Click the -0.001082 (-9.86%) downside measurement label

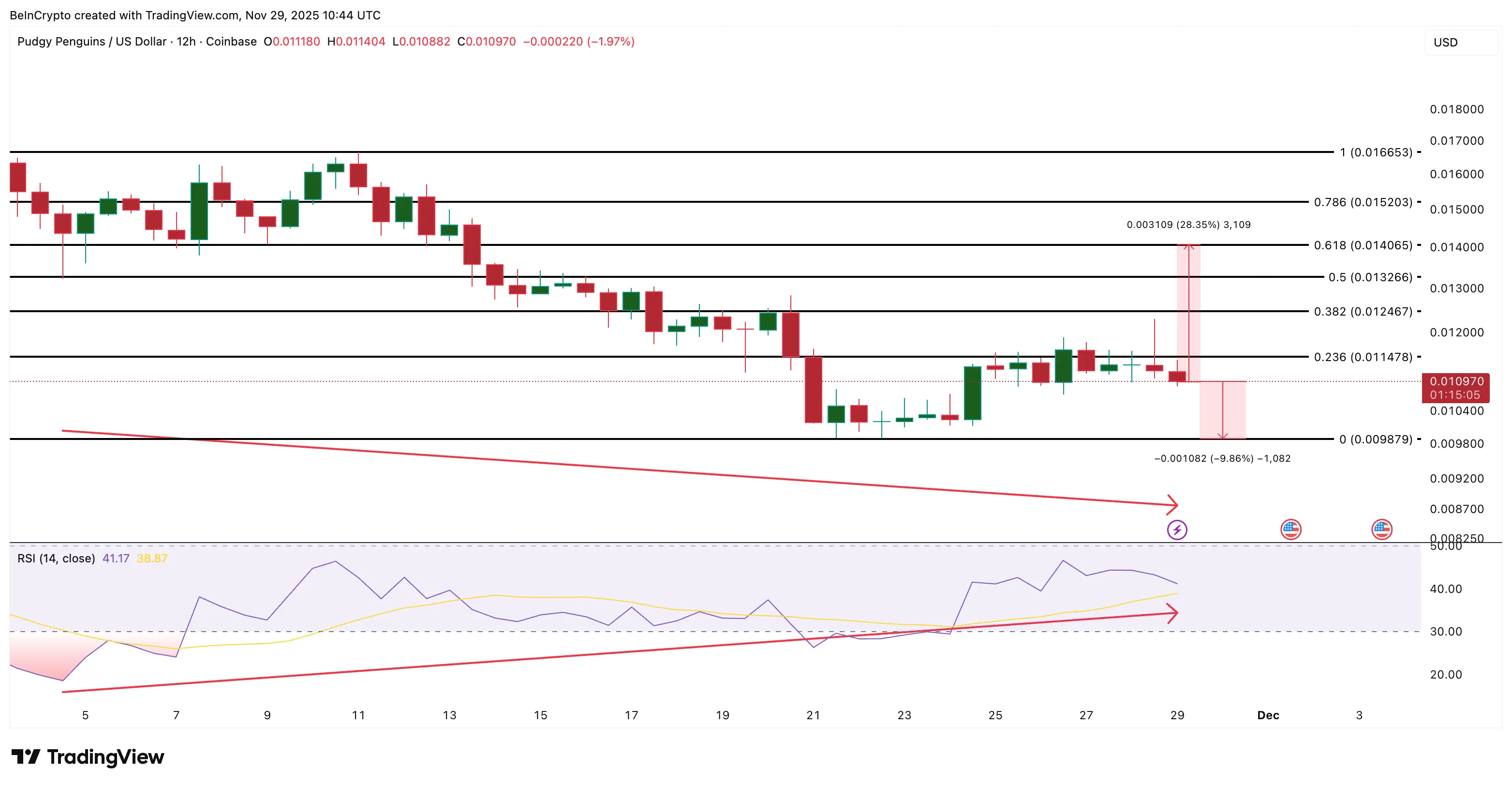pyautogui.click(x=1222, y=458)
